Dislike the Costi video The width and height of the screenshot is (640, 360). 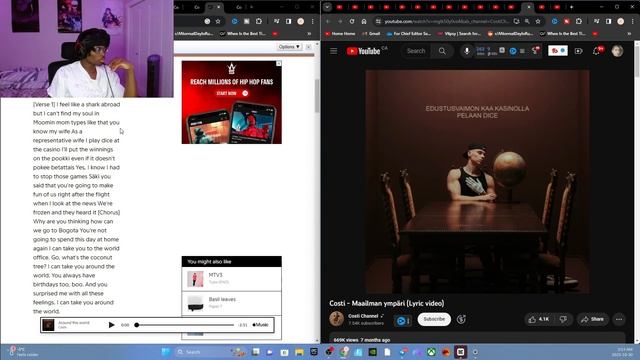(x=564, y=319)
